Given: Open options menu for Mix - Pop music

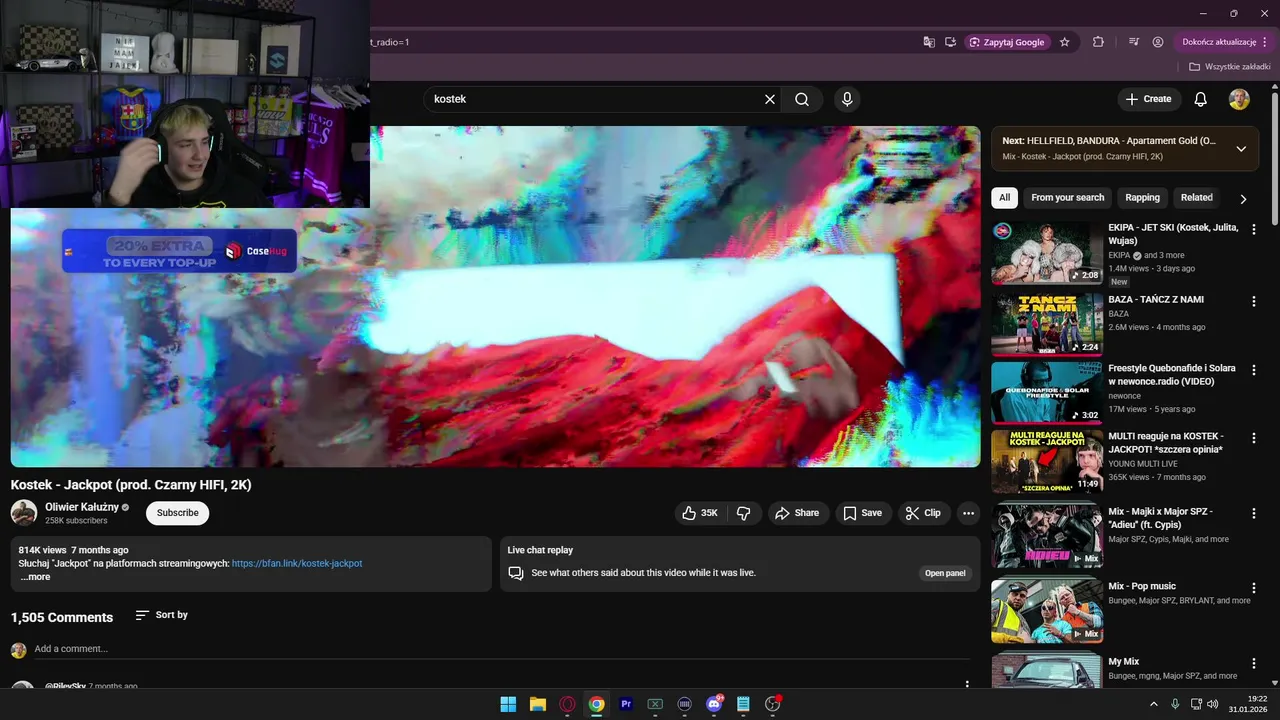Looking at the screenshot, I should click(x=1254, y=588).
